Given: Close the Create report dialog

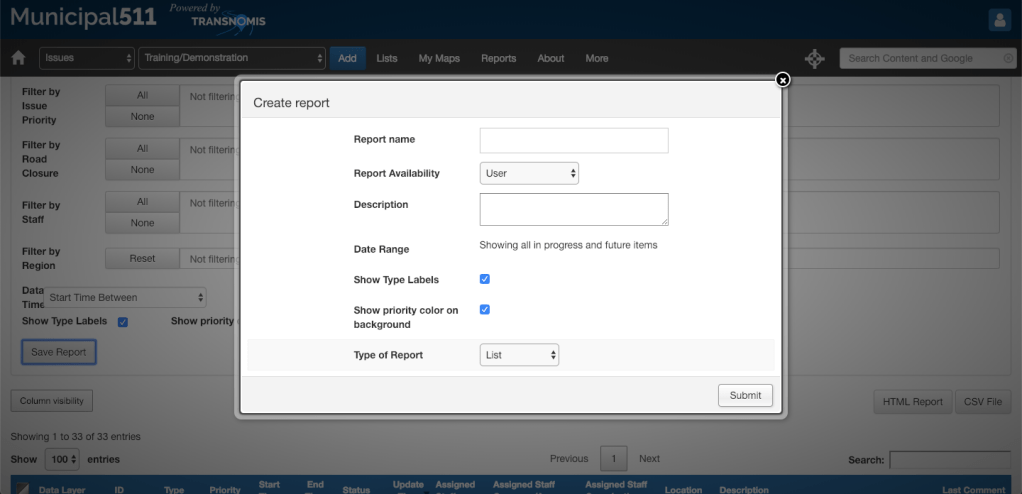Looking at the screenshot, I should click(783, 80).
